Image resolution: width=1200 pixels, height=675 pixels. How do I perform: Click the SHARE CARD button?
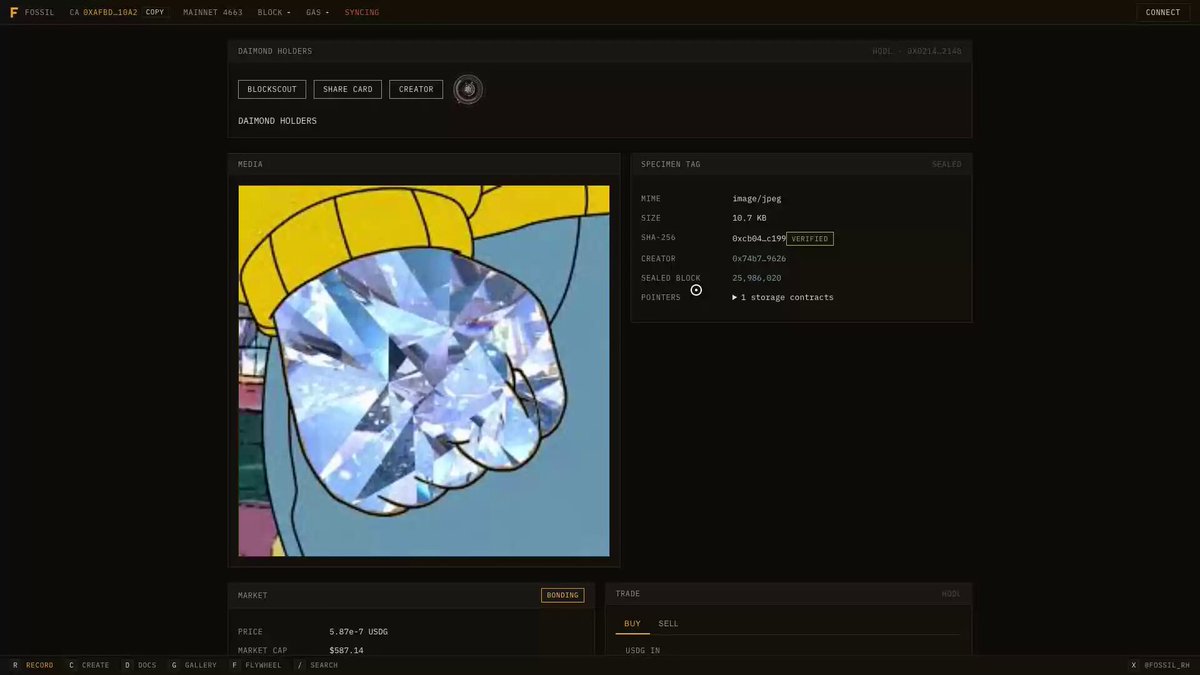pyautogui.click(x=347, y=89)
